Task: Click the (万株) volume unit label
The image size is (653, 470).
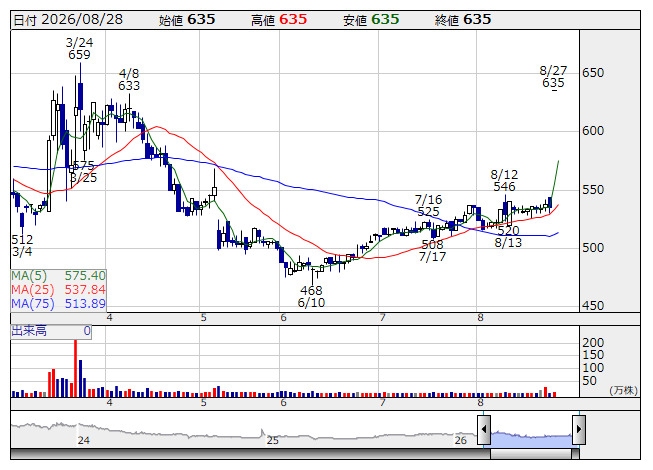Action: pyautogui.click(x=623, y=390)
